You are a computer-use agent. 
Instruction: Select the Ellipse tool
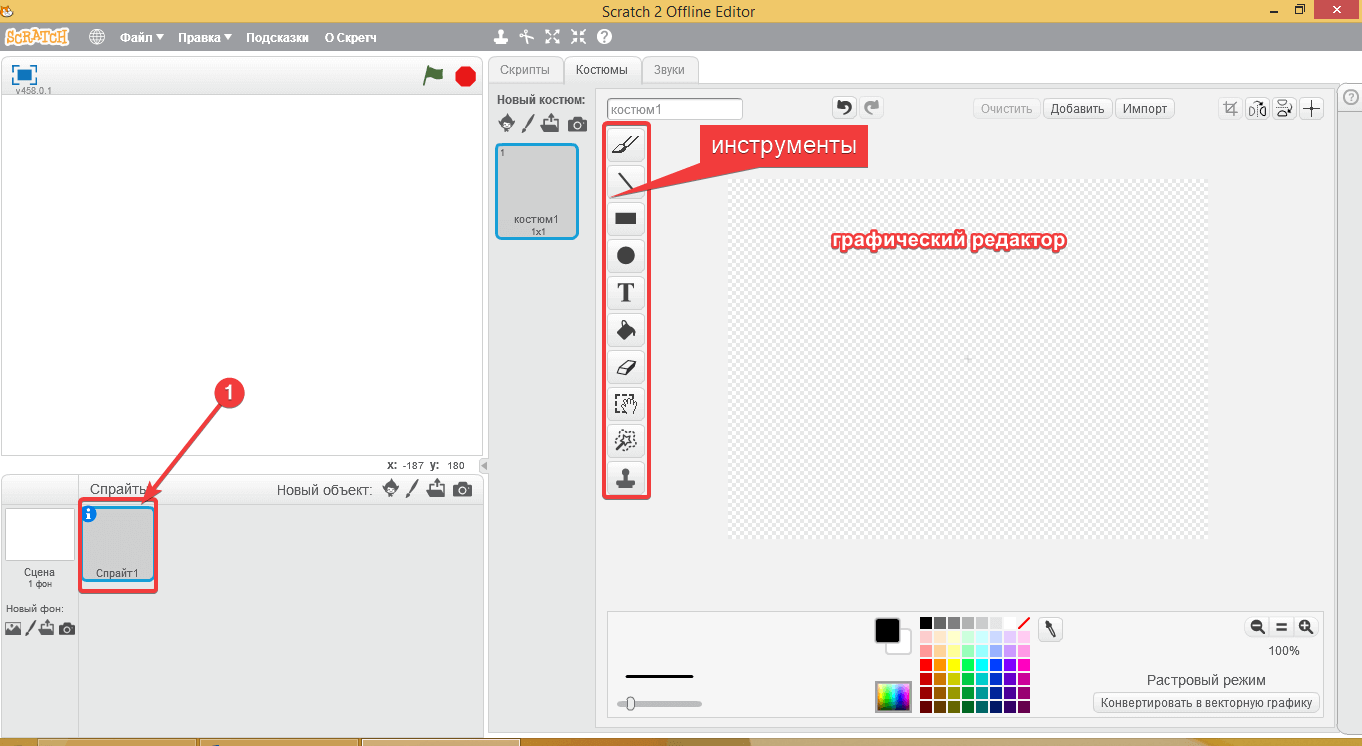pyautogui.click(x=626, y=255)
